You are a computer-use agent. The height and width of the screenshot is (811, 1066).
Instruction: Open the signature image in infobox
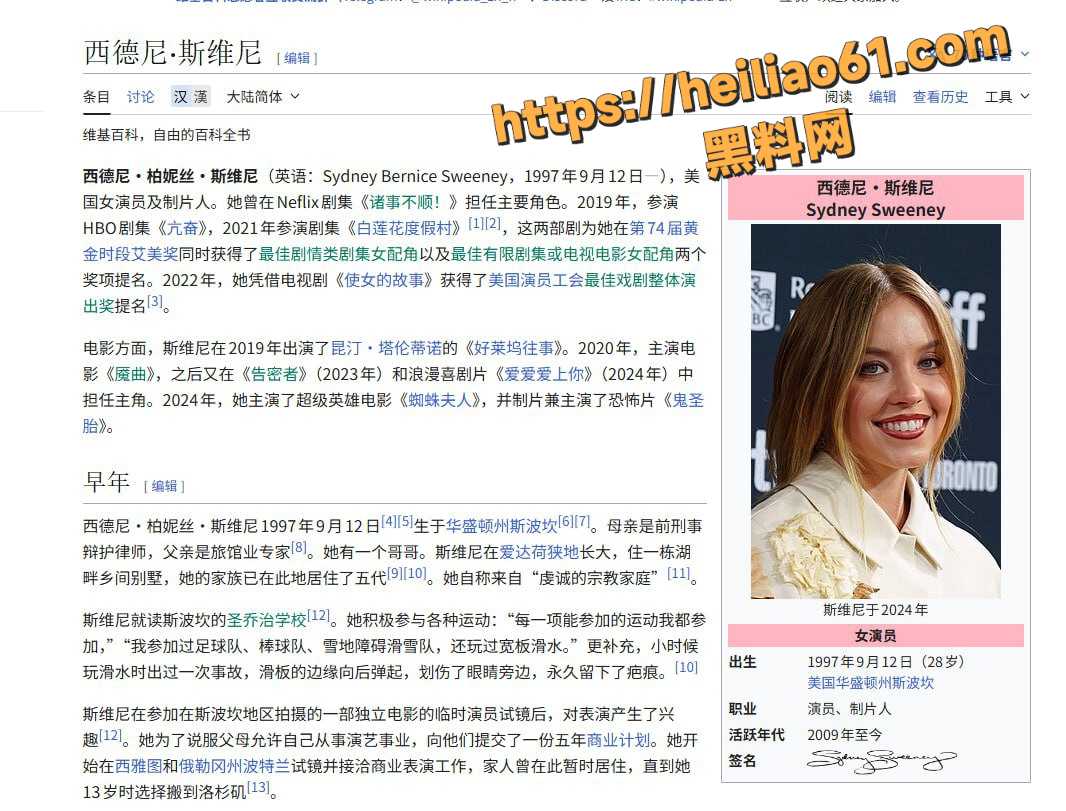(x=882, y=761)
